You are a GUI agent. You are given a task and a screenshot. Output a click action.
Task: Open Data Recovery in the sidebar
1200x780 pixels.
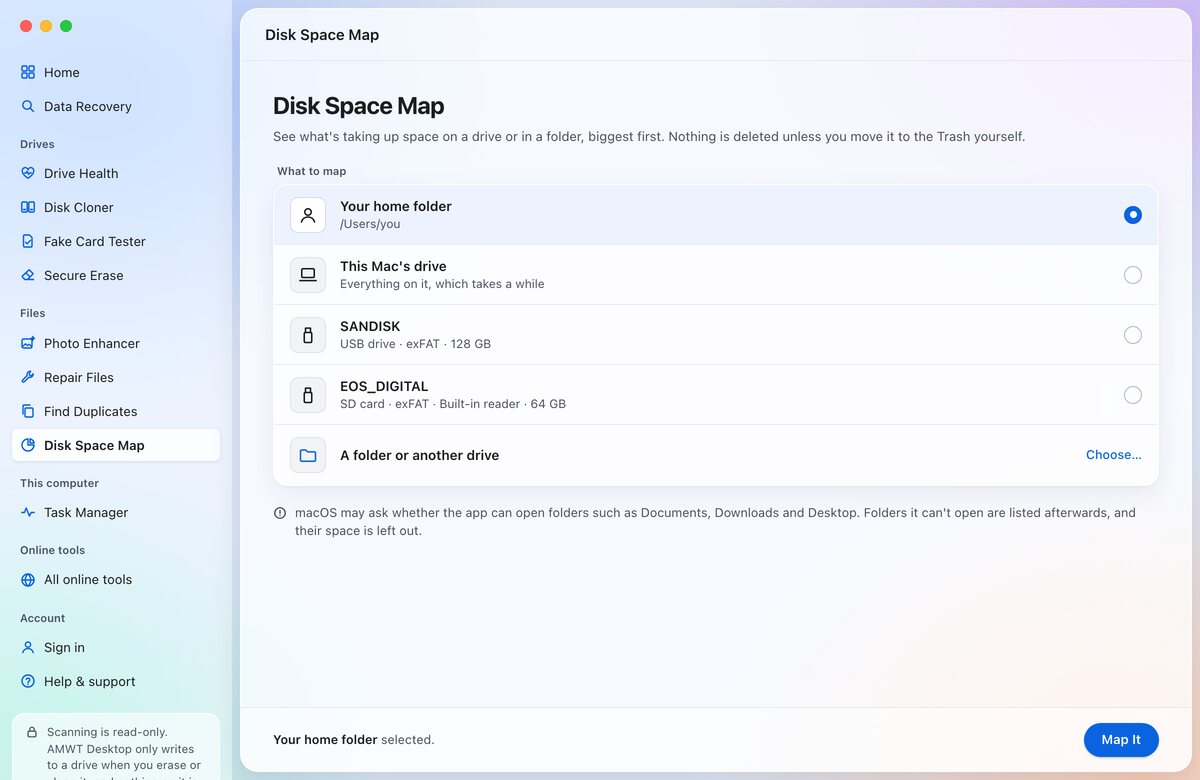click(116, 106)
